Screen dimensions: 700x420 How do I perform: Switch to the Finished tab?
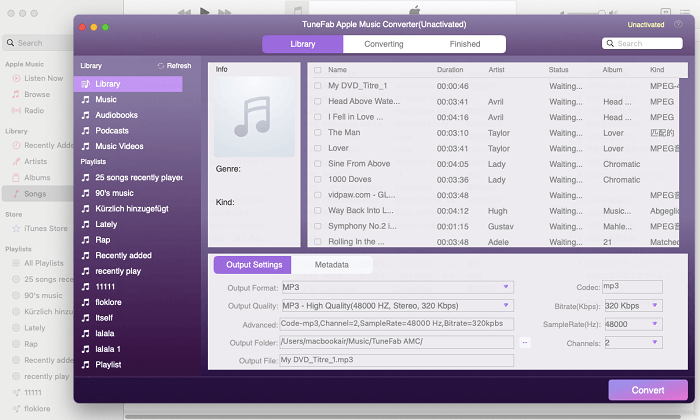click(465, 44)
